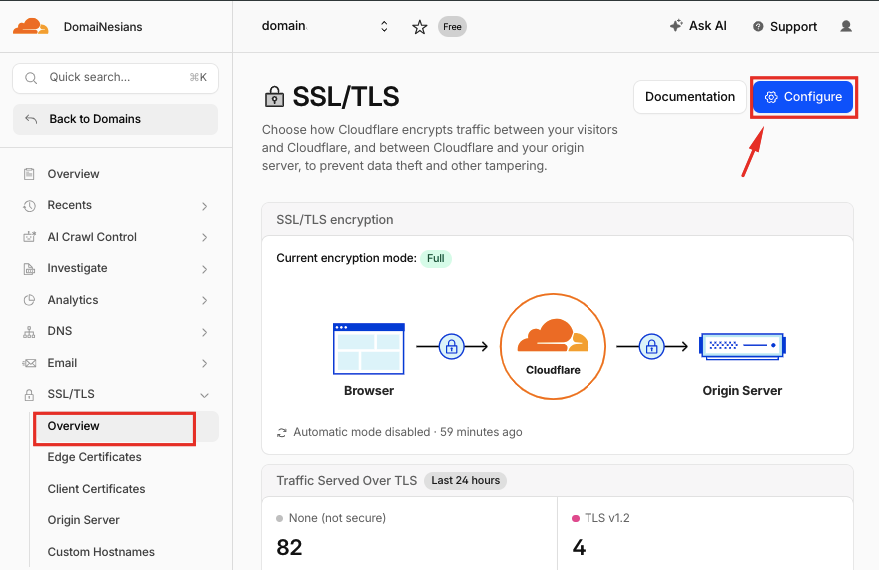The image size is (879, 570).
Task: Click the DomaiNesians account name
Action: click(103, 27)
